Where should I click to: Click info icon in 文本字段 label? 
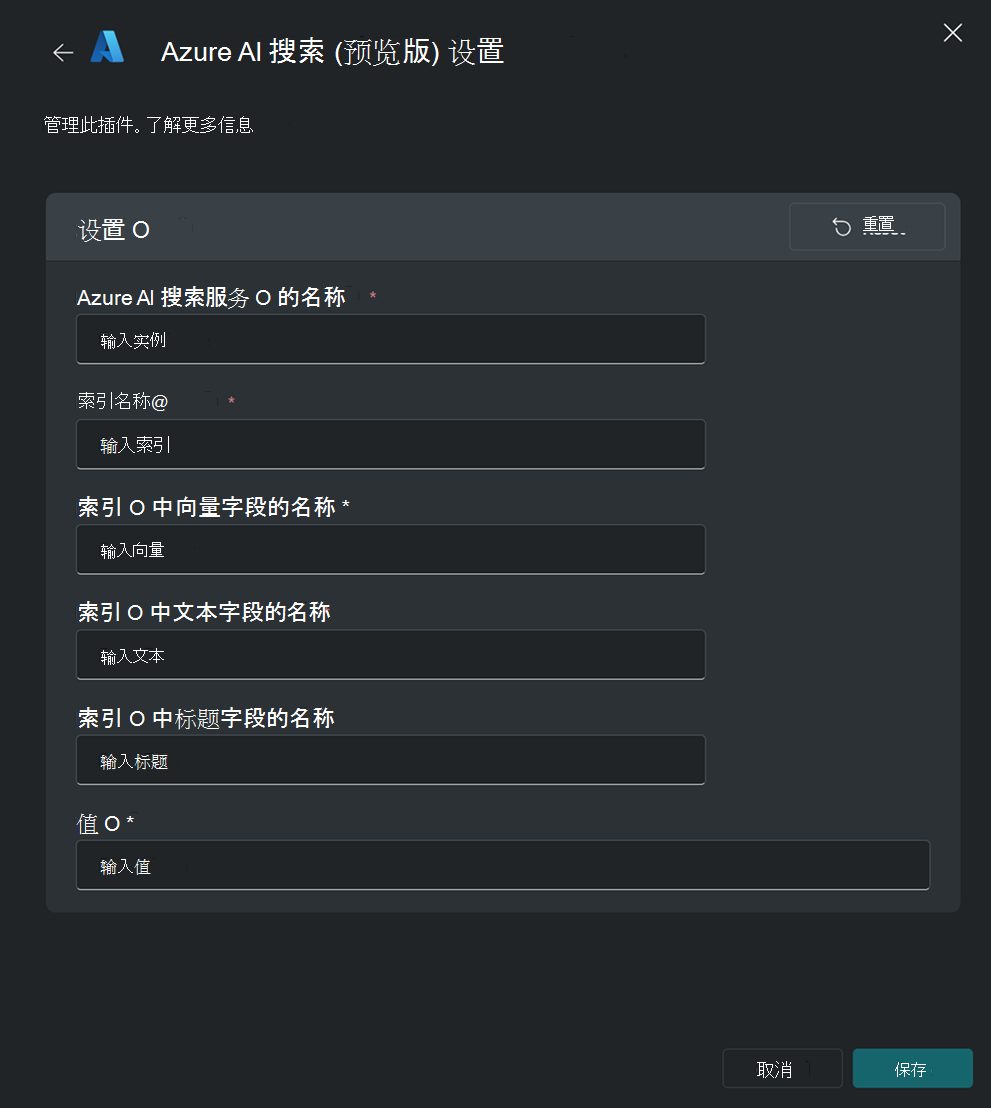(x=136, y=613)
